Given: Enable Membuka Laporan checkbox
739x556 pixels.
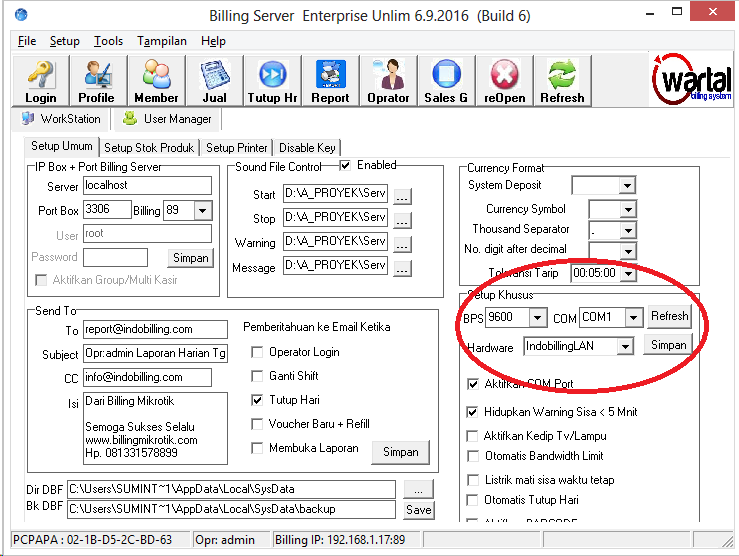Looking at the screenshot, I should [x=257, y=448].
